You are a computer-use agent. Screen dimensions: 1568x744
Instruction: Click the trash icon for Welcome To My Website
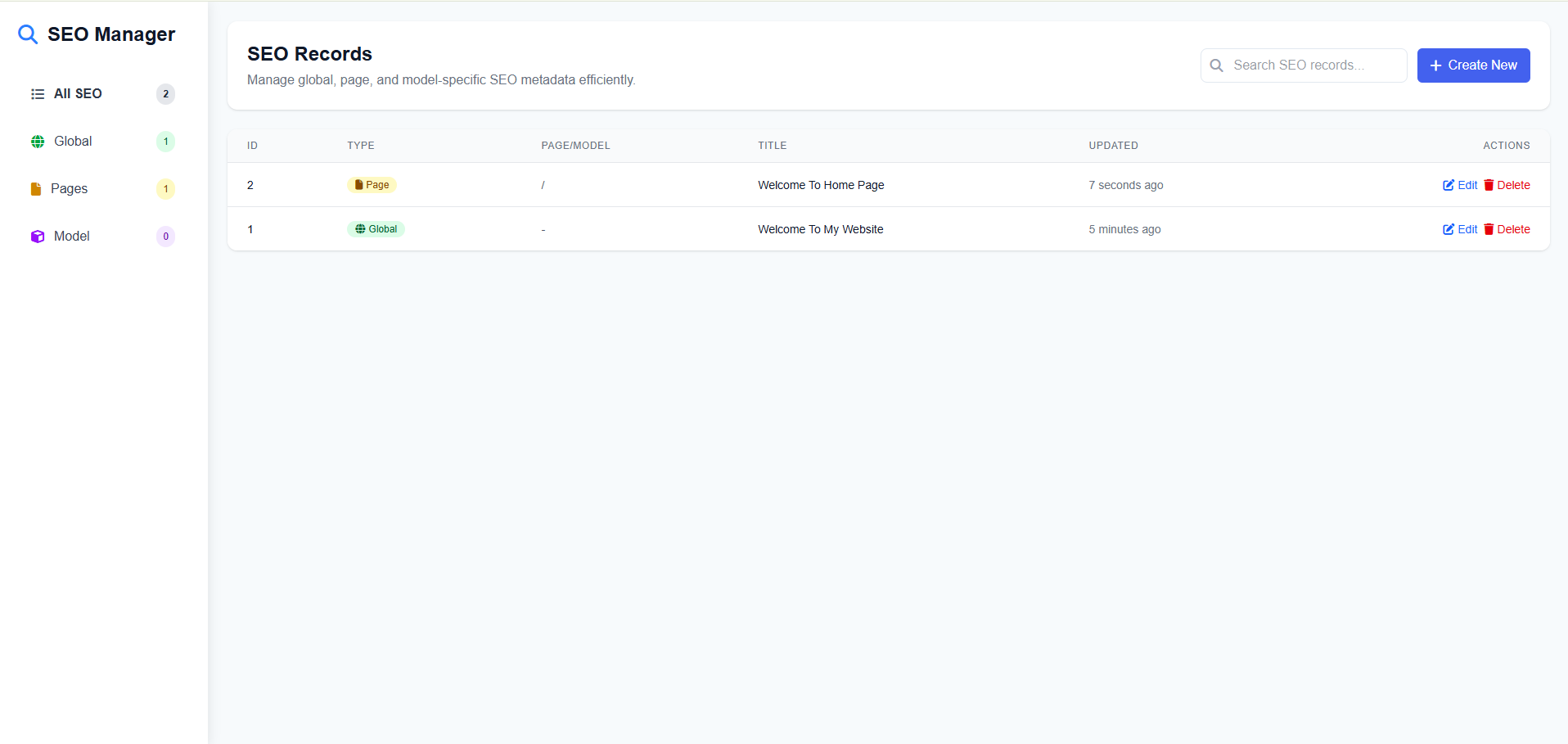(1489, 229)
